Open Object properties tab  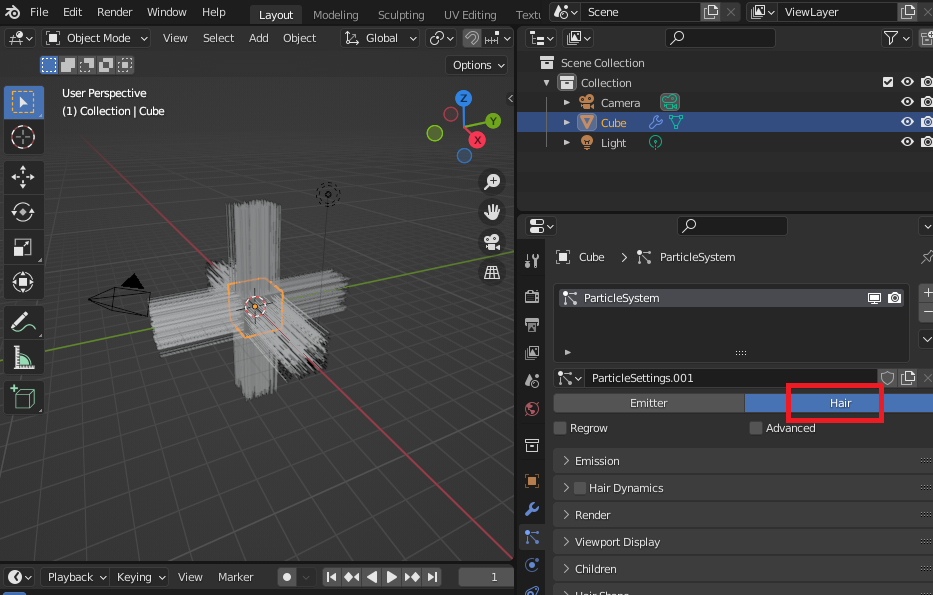(532, 481)
